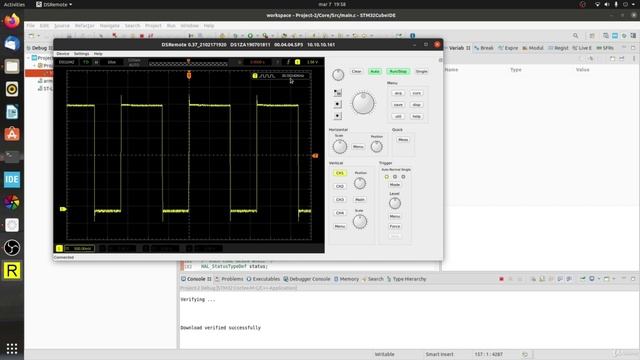Viewport: 640px width, 360px height.
Task: Click the Math button in the Vertical panel
Action: (360, 200)
